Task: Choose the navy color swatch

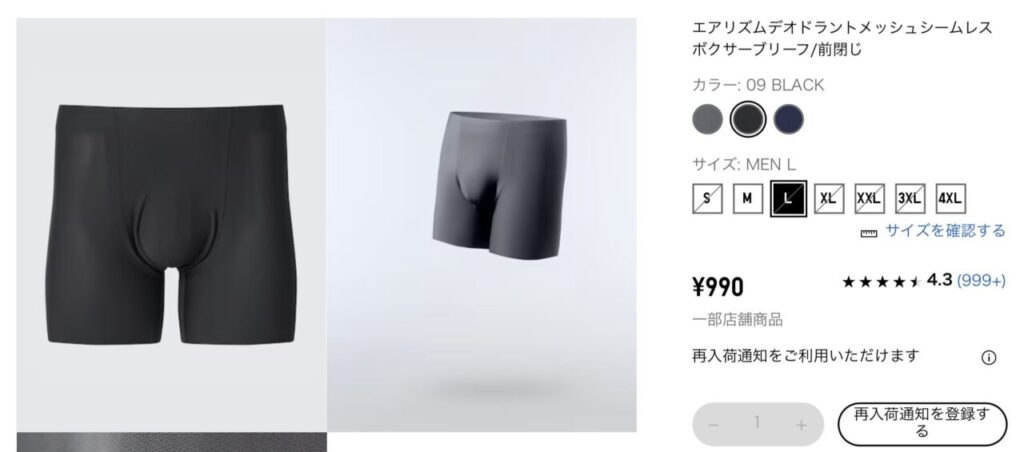Action: coord(788,120)
